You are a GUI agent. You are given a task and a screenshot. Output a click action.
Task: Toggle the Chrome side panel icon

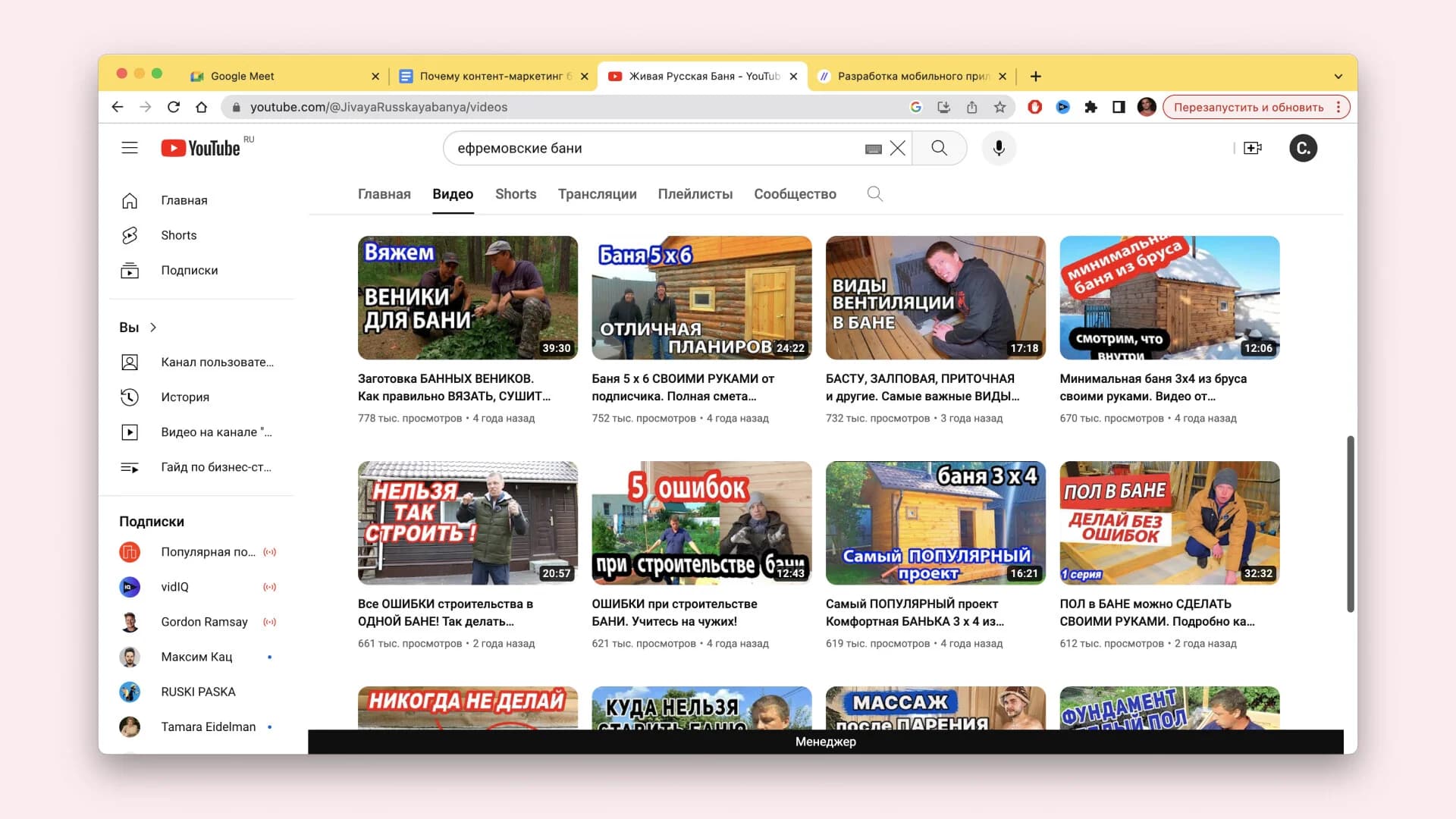(x=1119, y=107)
